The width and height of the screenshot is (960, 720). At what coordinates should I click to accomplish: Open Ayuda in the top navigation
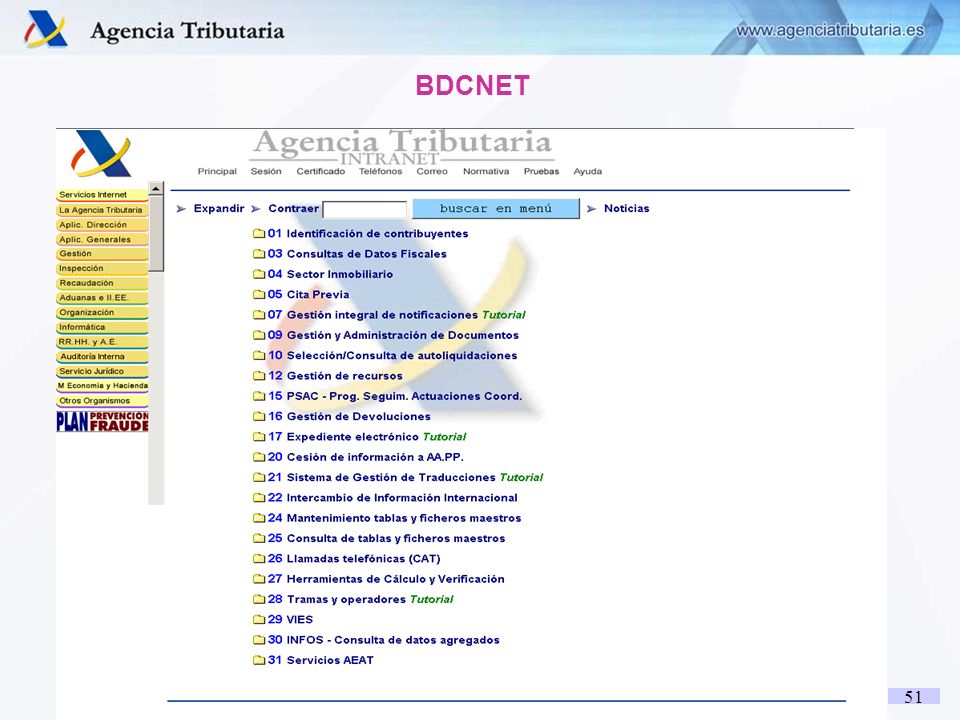tap(588, 171)
